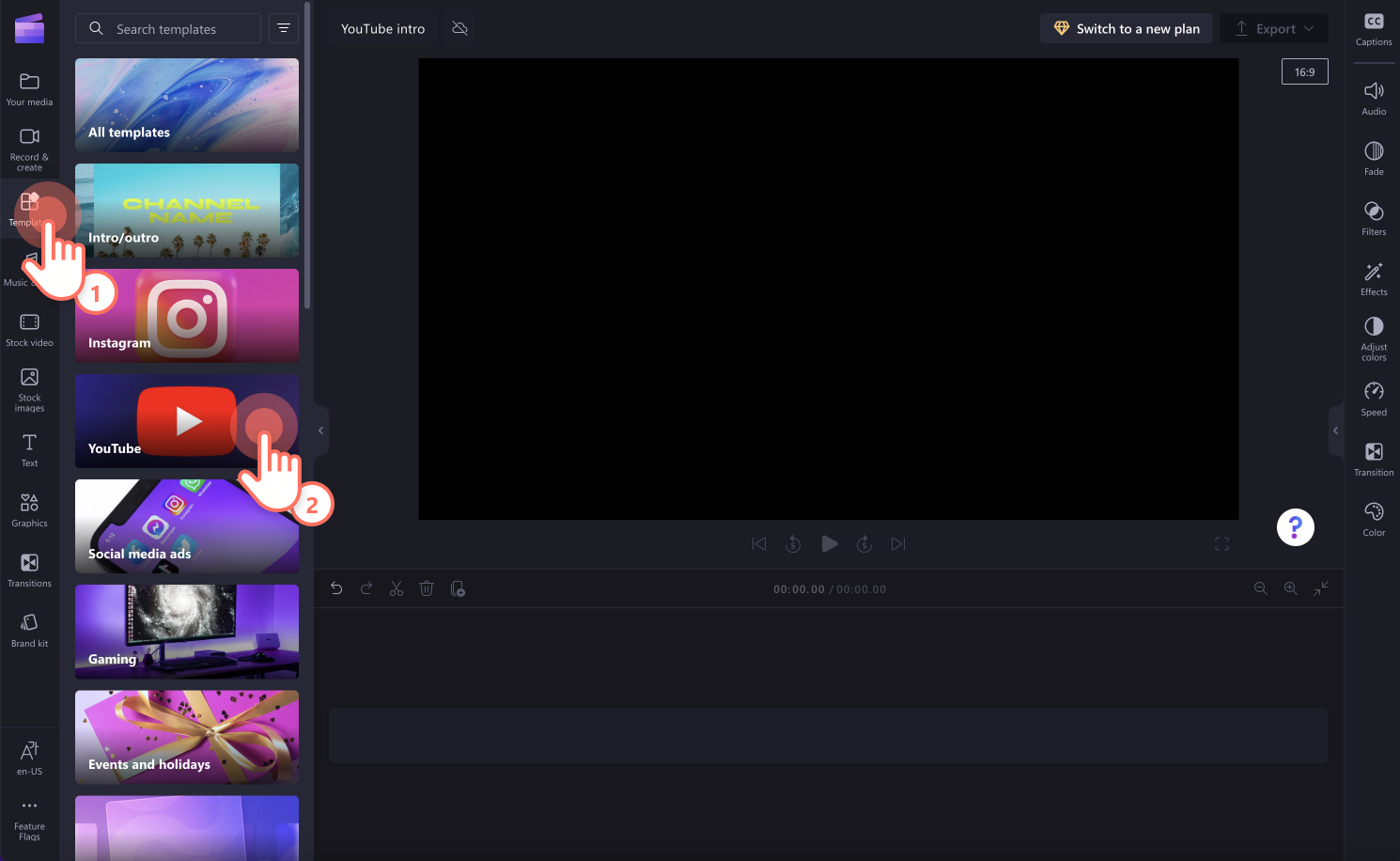Open the Instagram template category
1400x861 pixels.
click(187, 316)
